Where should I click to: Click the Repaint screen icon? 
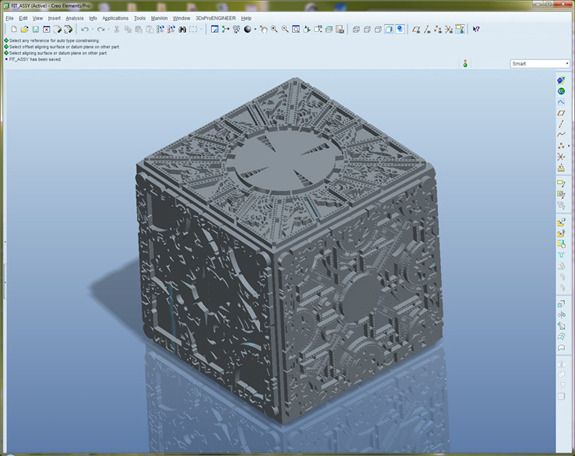click(215, 29)
